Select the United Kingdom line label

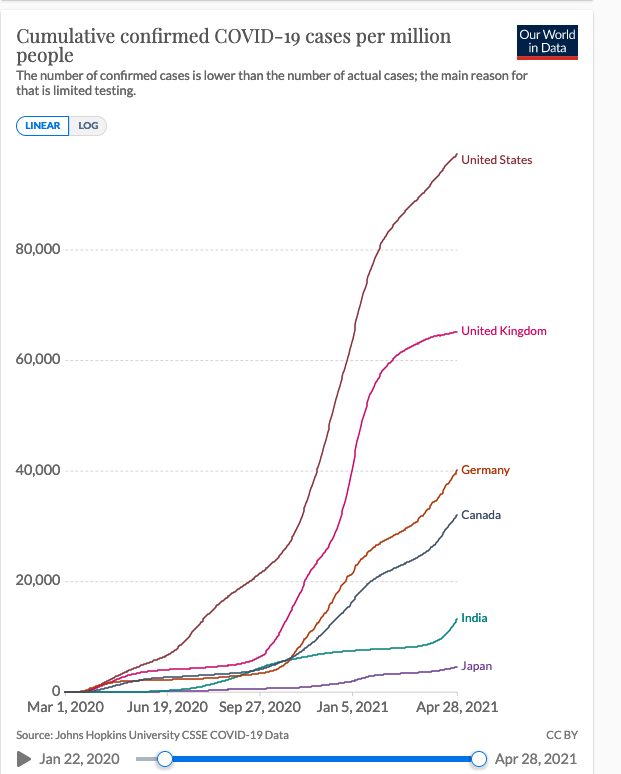[x=503, y=331]
